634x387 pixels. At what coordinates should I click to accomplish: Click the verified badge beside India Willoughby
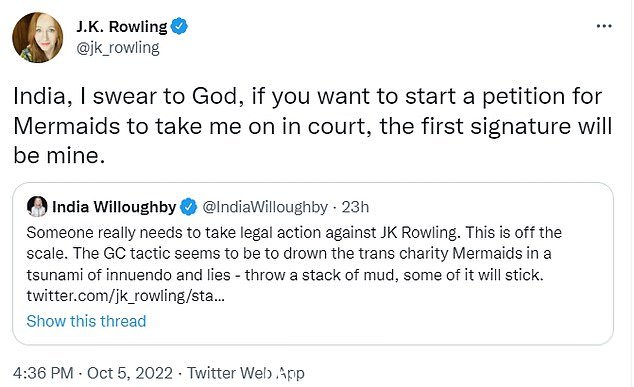[188, 207]
